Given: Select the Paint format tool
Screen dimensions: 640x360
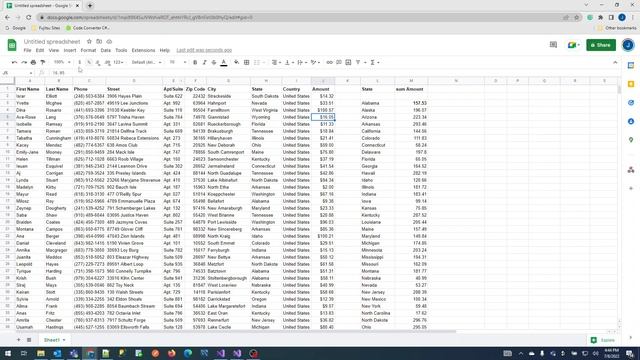Looking at the screenshot, I should pyautogui.click(x=42, y=62).
